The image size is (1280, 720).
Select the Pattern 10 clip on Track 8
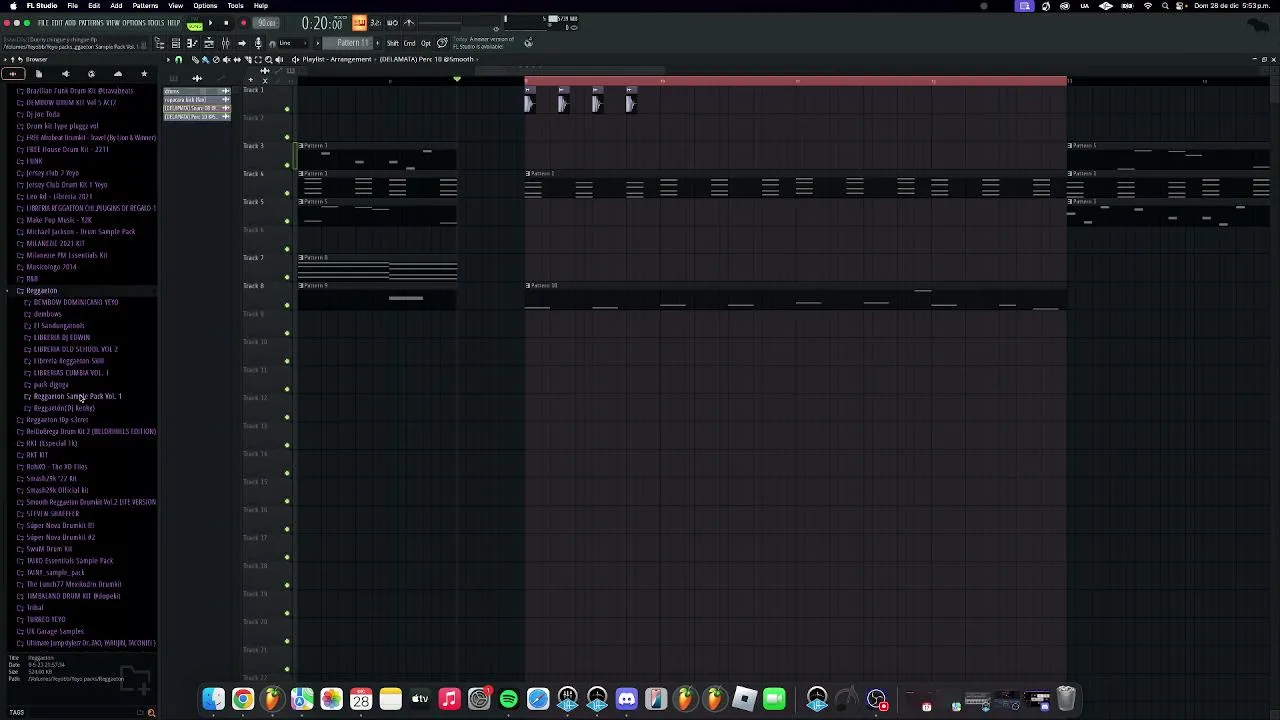coord(796,296)
